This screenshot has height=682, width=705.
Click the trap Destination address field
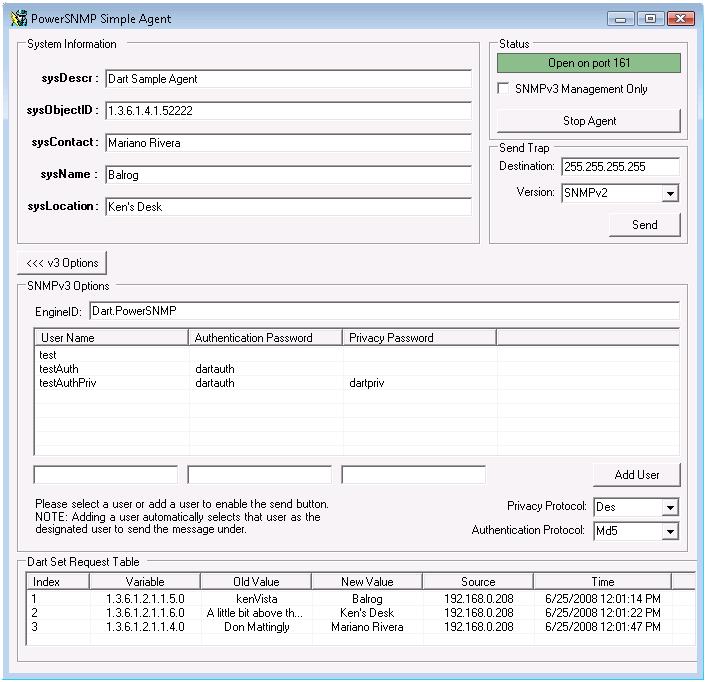click(620, 167)
